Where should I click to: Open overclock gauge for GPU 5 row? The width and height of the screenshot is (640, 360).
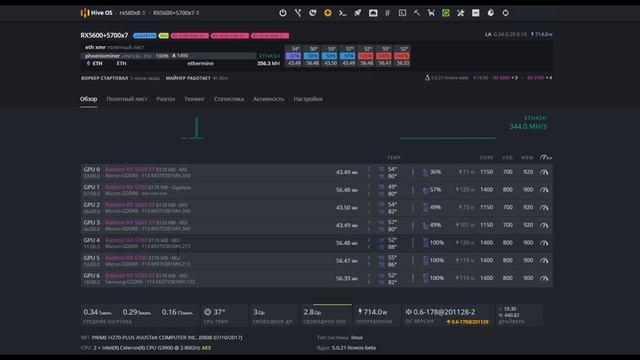[x=544, y=260]
